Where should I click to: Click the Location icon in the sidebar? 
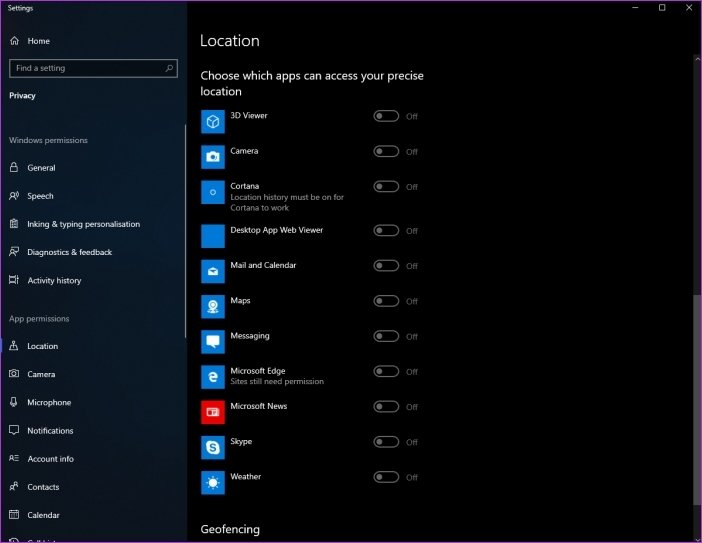click(x=14, y=346)
